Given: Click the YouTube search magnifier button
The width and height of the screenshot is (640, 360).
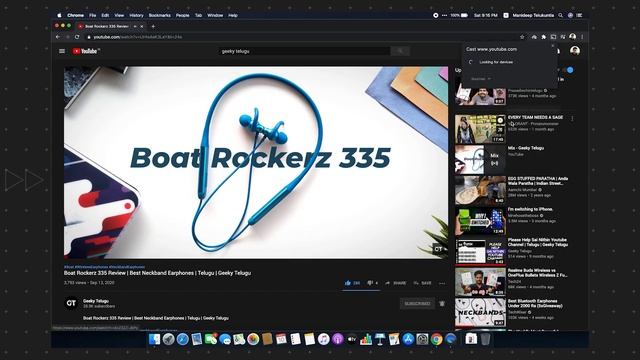Looking at the screenshot, I should [x=400, y=51].
